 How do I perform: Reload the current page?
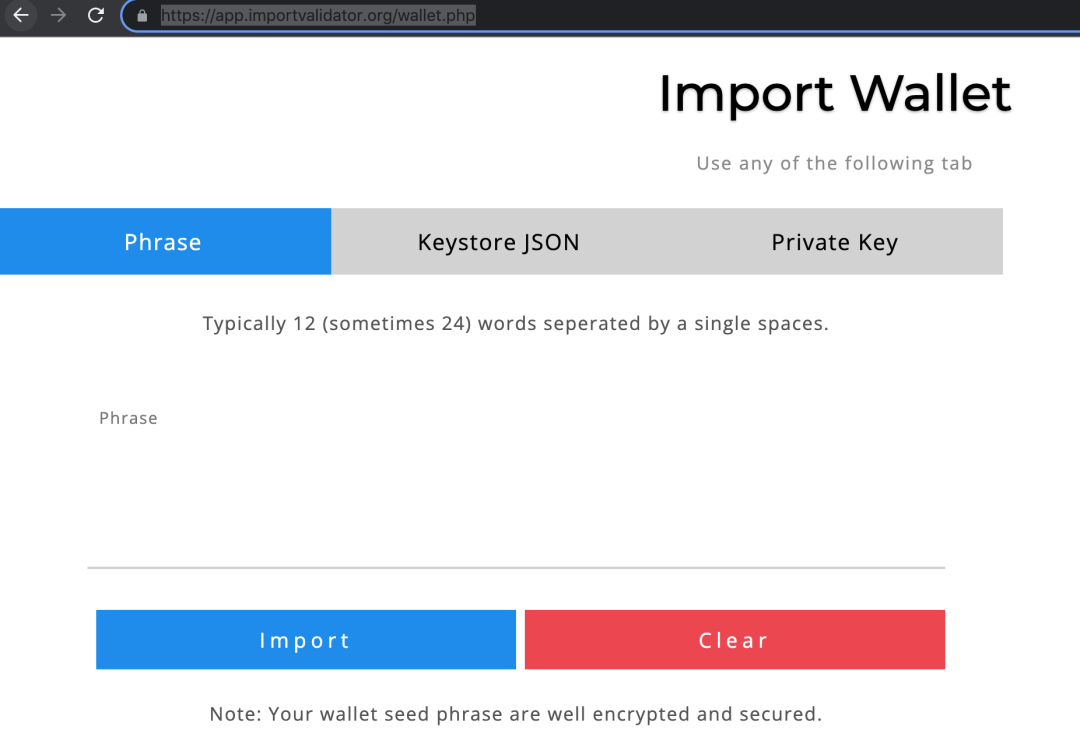pos(96,15)
